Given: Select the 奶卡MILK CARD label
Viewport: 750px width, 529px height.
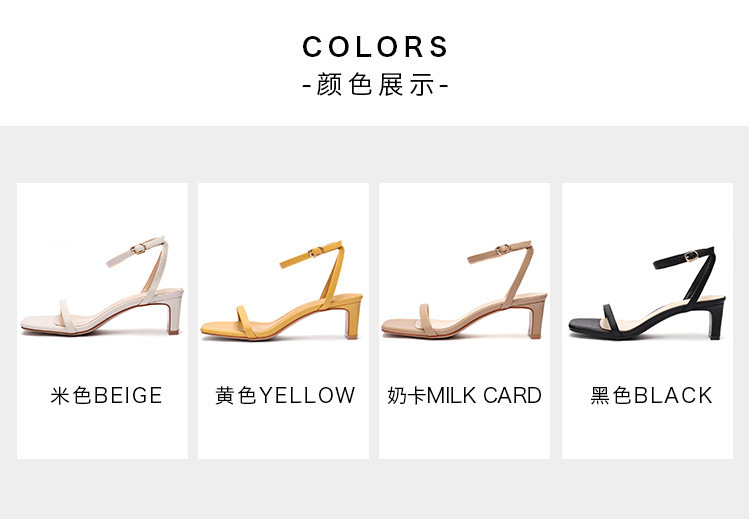Looking at the screenshot, I should click(464, 396).
